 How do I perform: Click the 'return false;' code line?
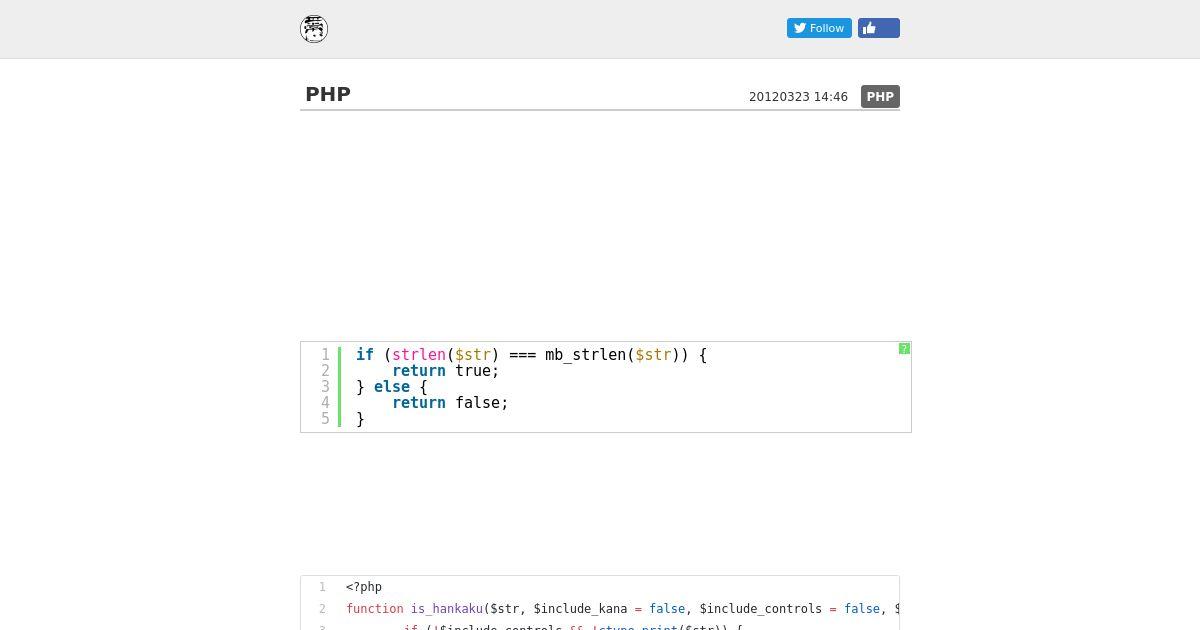450,403
